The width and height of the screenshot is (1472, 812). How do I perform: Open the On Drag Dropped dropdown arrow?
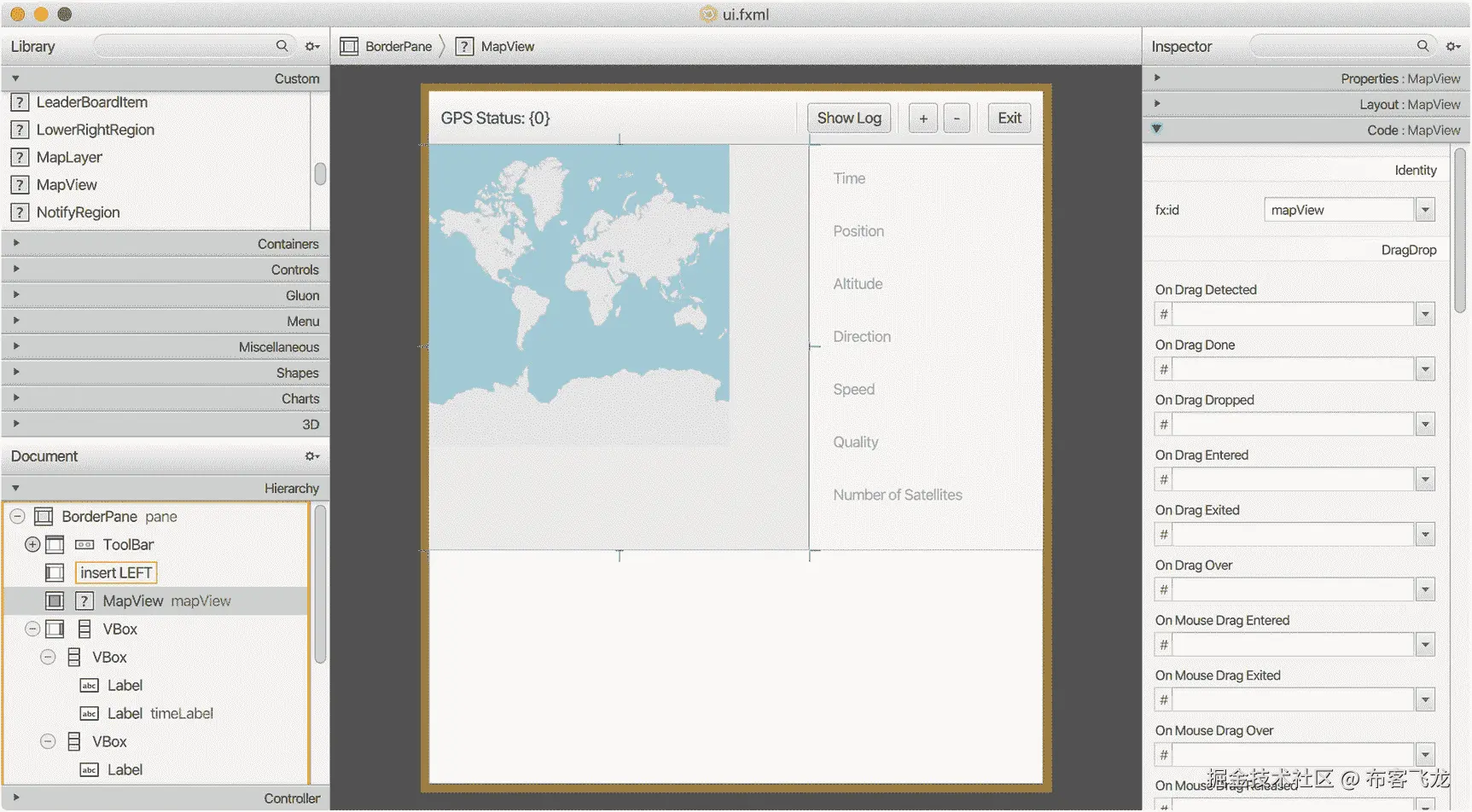pyautogui.click(x=1425, y=425)
